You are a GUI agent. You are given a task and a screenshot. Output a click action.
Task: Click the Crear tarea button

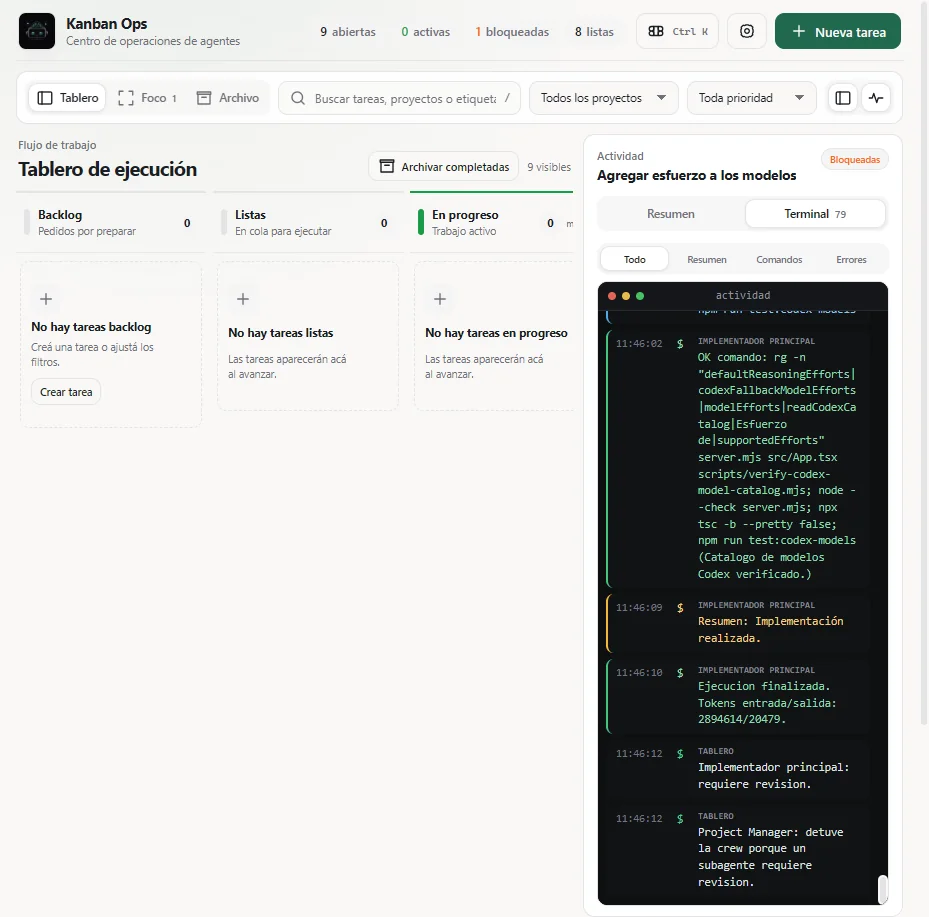[66, 392]
